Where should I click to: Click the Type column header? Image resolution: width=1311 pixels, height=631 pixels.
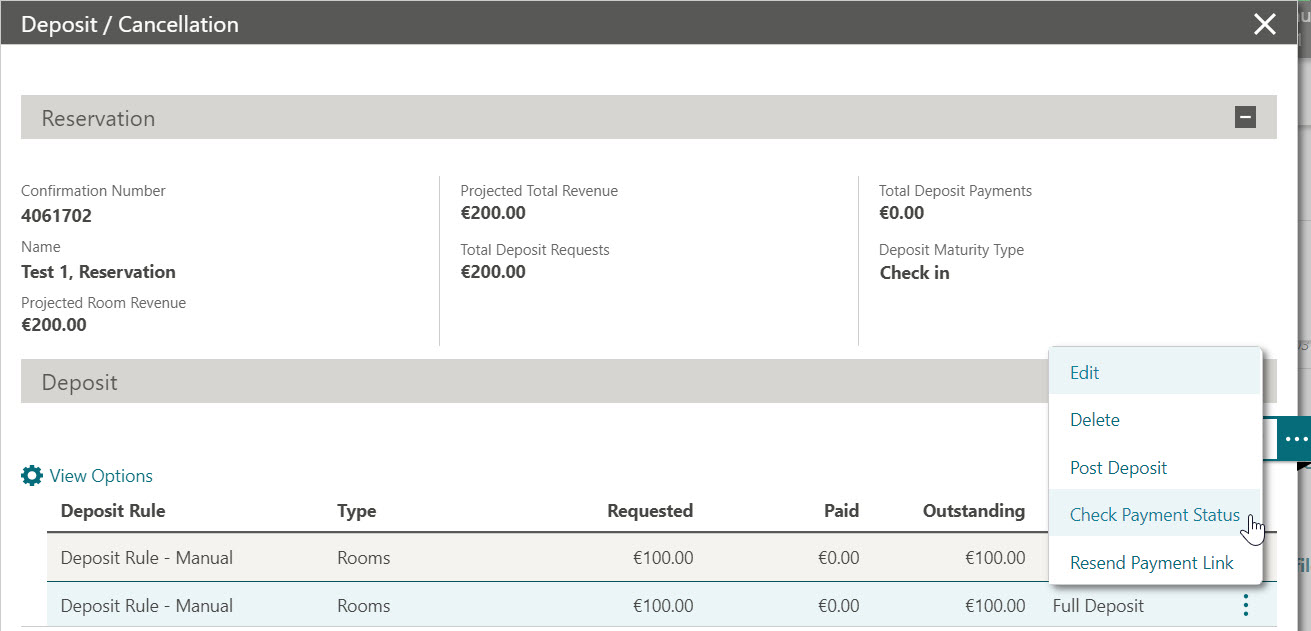click(356, 510)
